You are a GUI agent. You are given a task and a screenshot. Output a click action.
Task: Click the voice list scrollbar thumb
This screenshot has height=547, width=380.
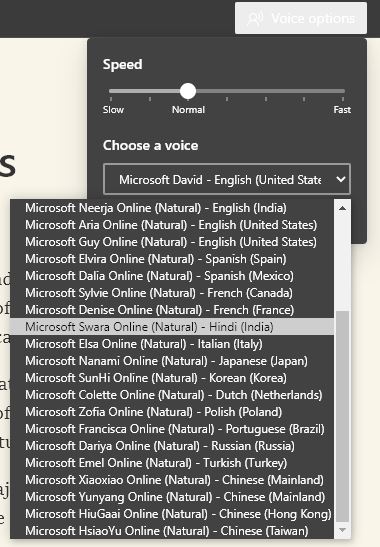(342, 417)
